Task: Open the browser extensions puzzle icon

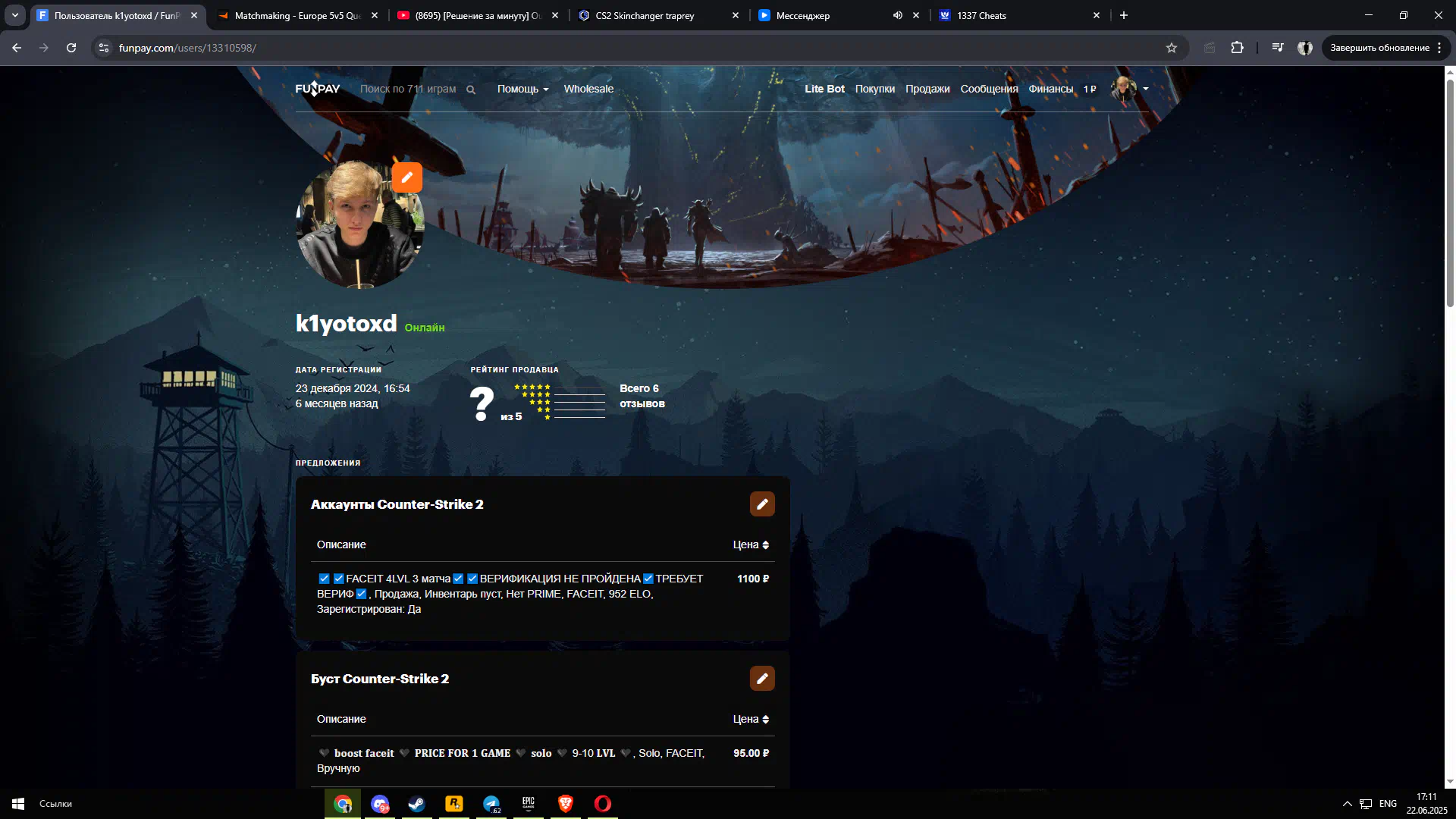Action: point(1237,48)
